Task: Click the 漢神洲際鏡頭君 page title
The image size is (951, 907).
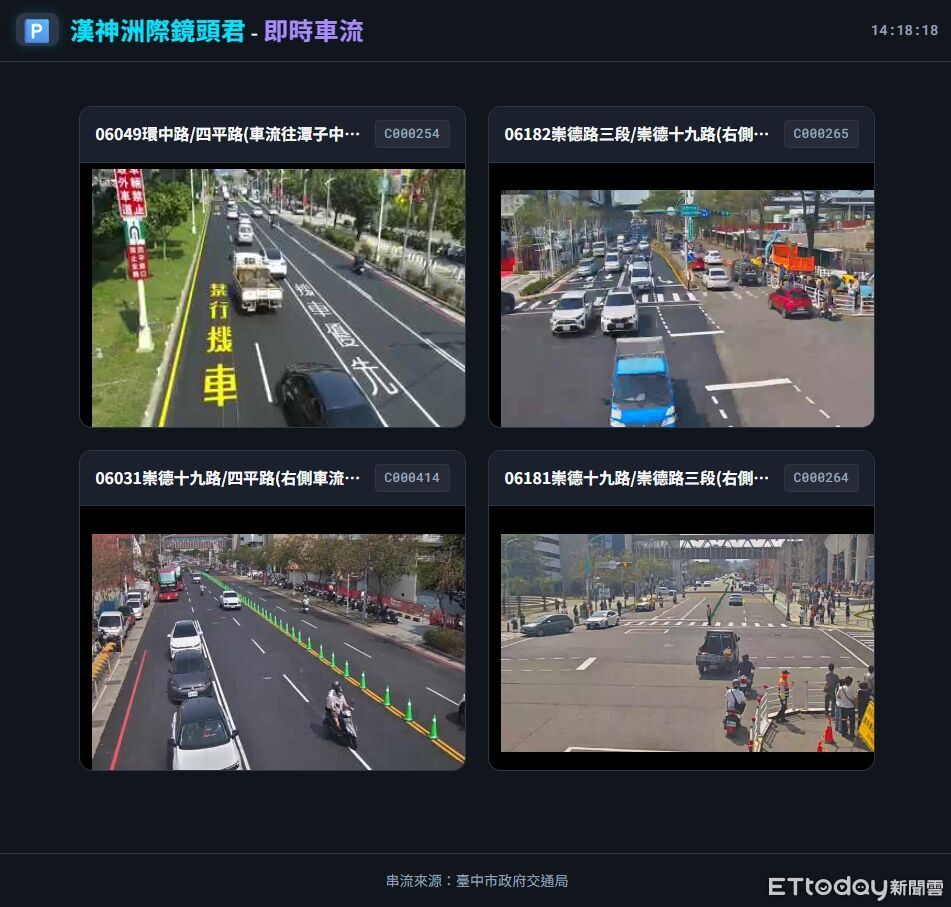Action: coord(157,31)
